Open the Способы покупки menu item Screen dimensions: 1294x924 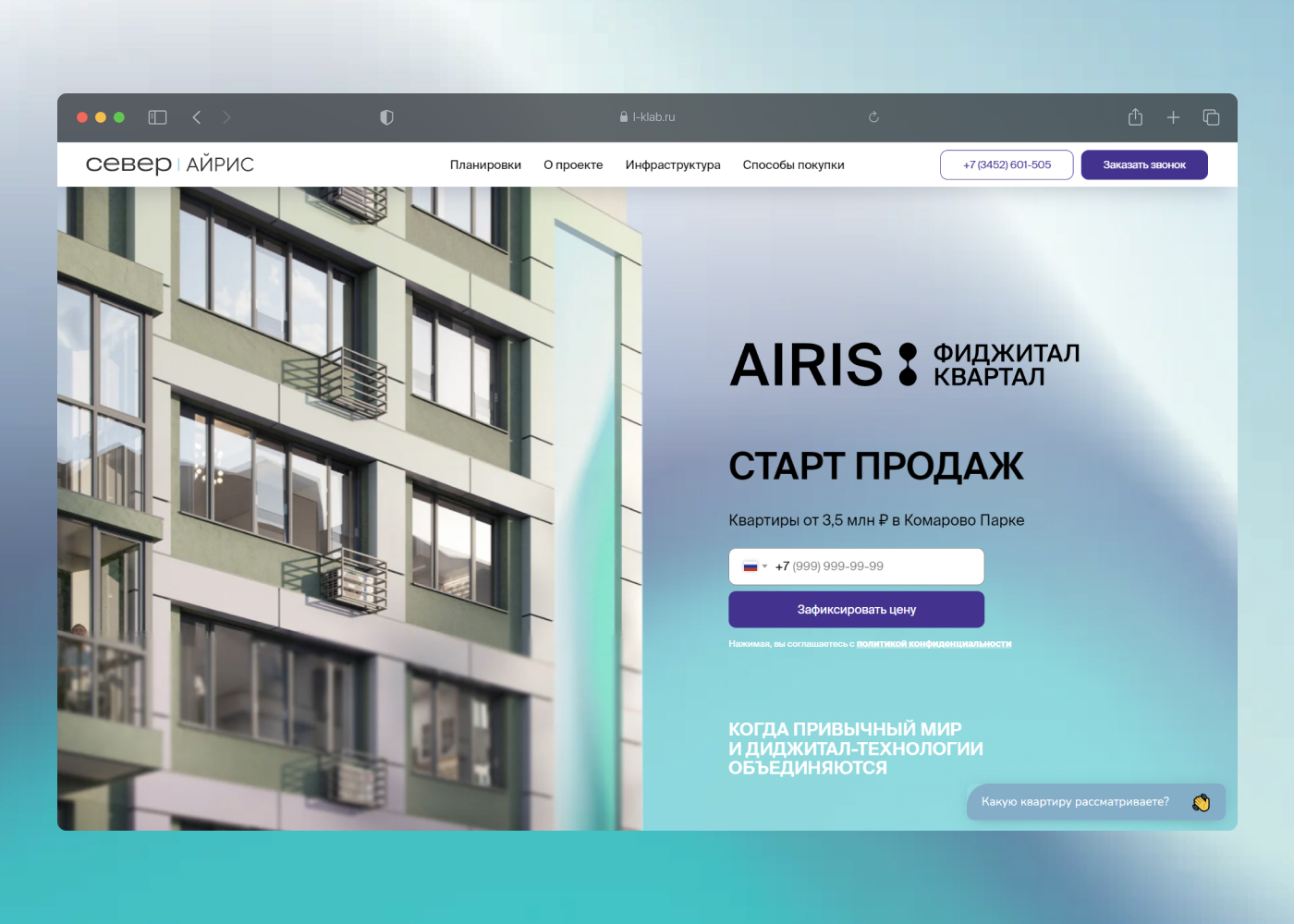(793, 165)
